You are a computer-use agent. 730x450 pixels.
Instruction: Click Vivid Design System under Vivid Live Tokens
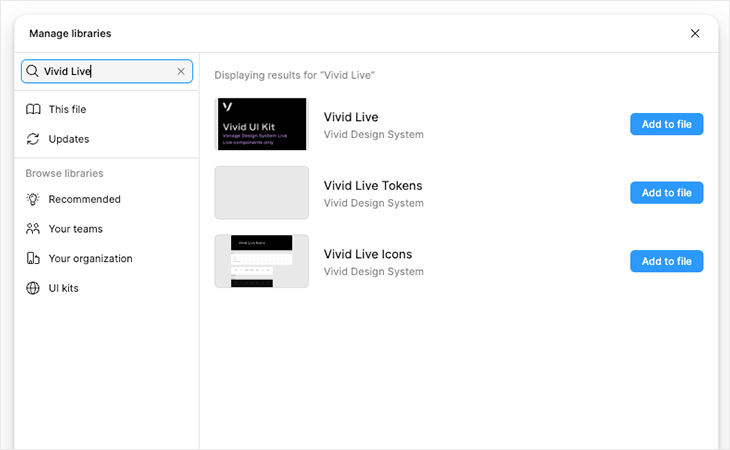pos(374,203)
